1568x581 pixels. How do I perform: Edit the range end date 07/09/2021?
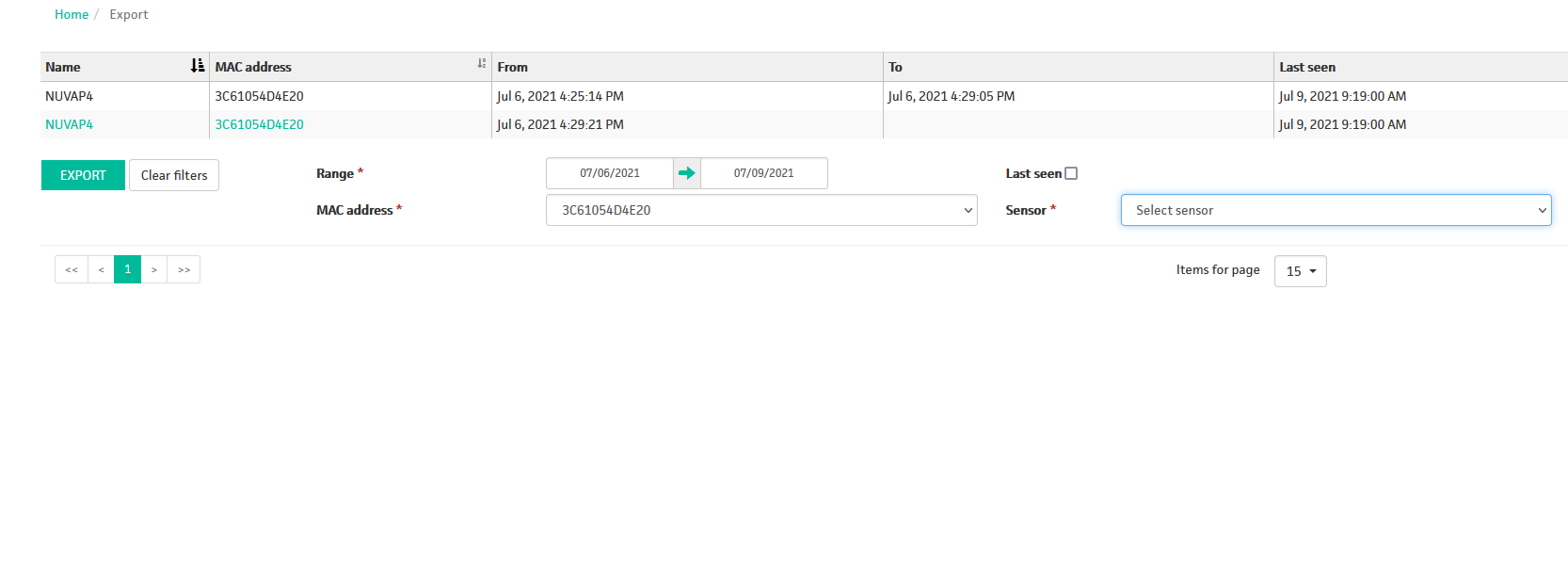(x=764, y=173)
